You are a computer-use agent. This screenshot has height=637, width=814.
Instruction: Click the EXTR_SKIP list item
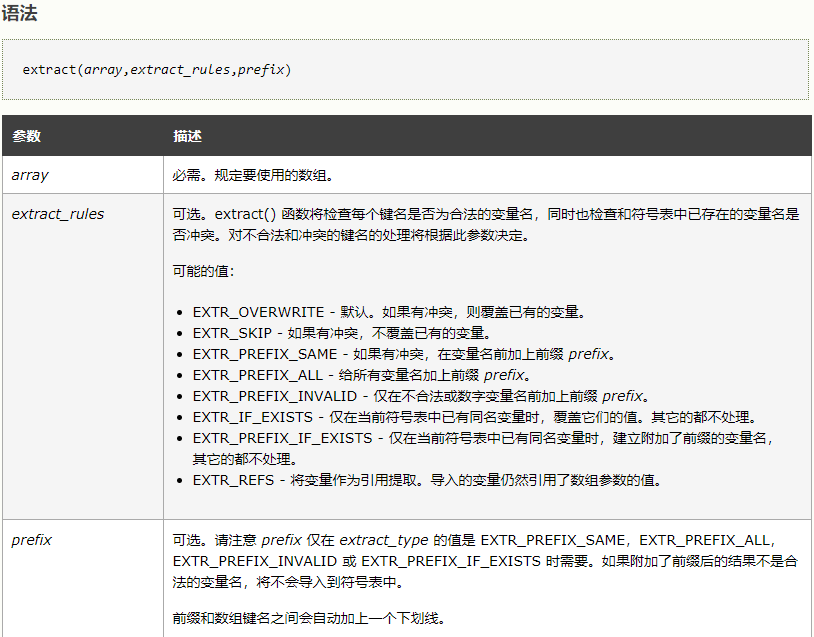tap(342, 333)
